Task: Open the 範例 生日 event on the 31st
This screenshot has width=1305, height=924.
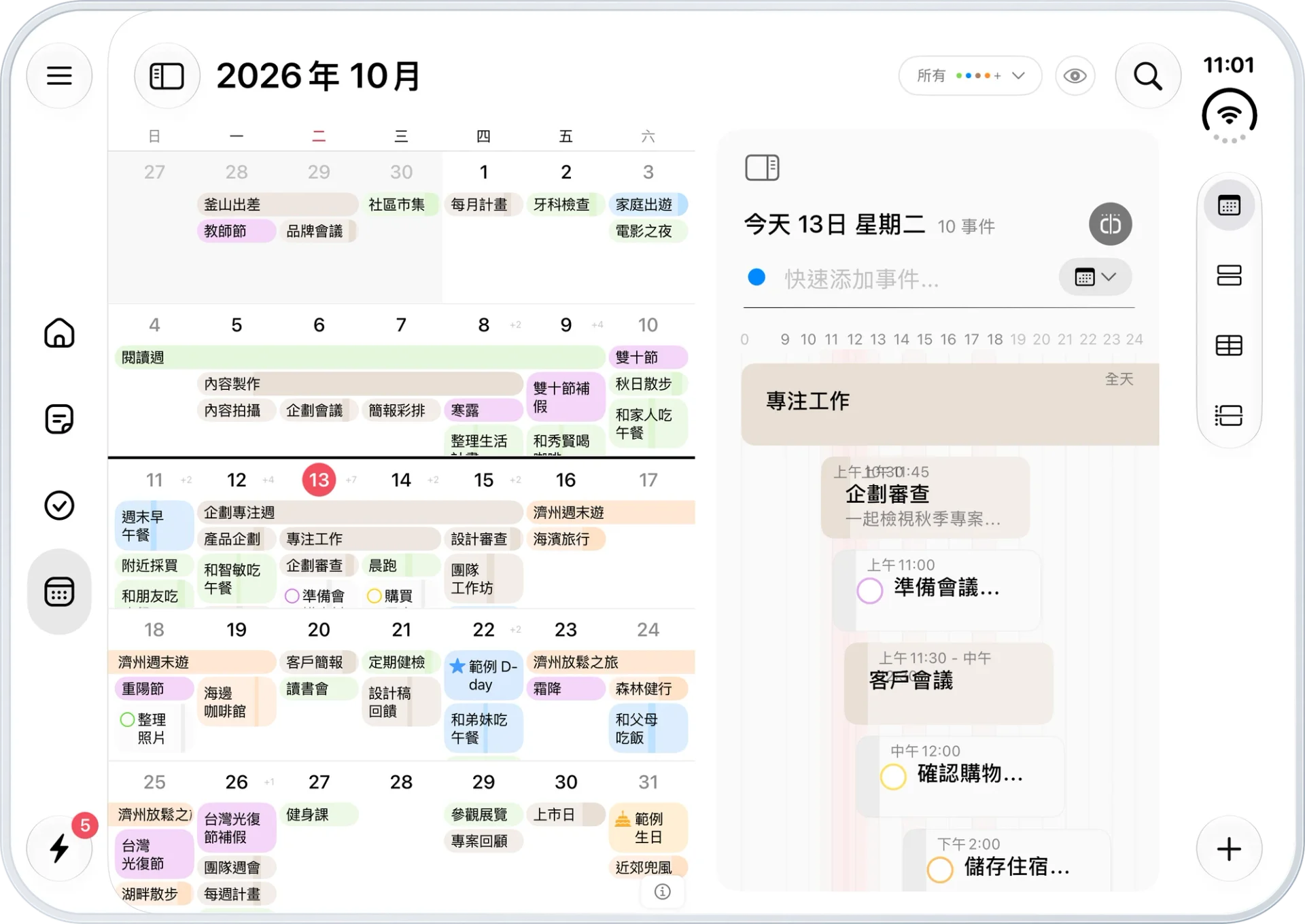Action: coord(648,828)
